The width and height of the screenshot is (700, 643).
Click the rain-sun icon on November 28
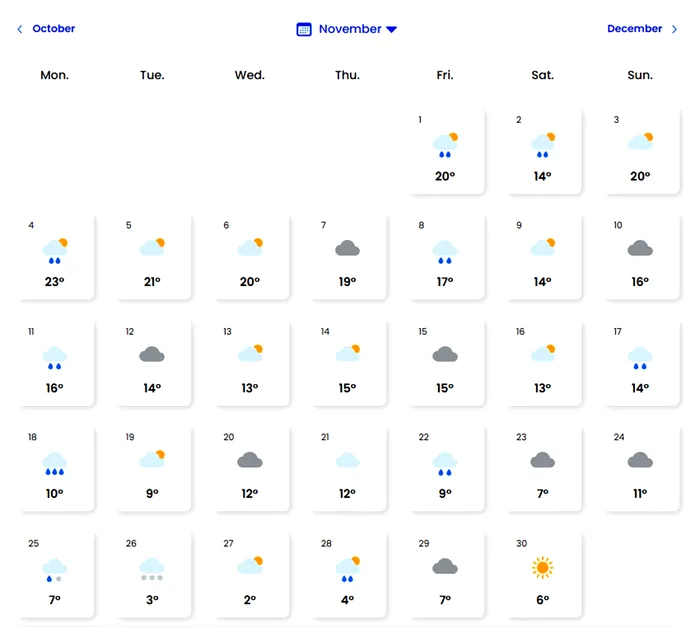coord(347,569)
